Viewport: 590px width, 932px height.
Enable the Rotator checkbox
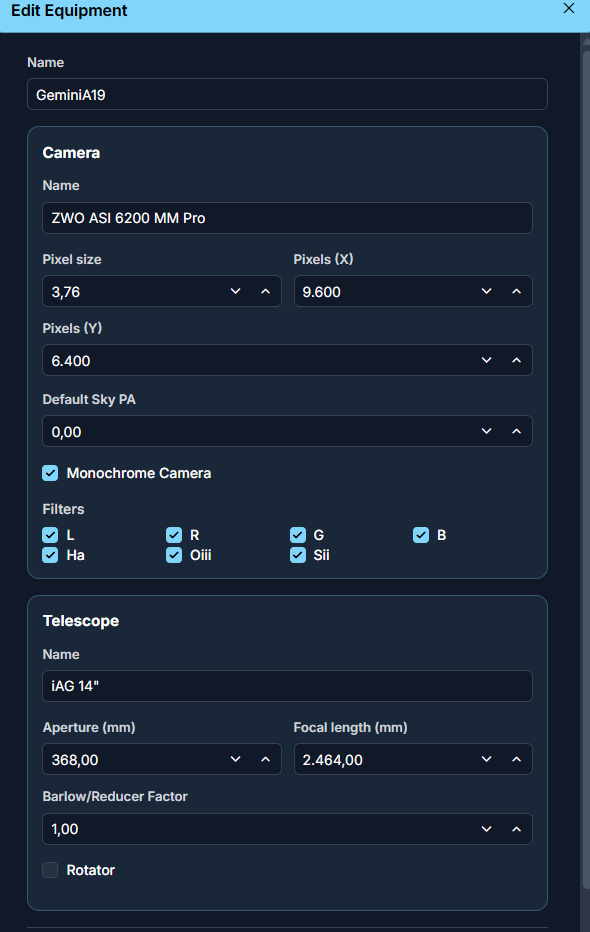[50, 870]
